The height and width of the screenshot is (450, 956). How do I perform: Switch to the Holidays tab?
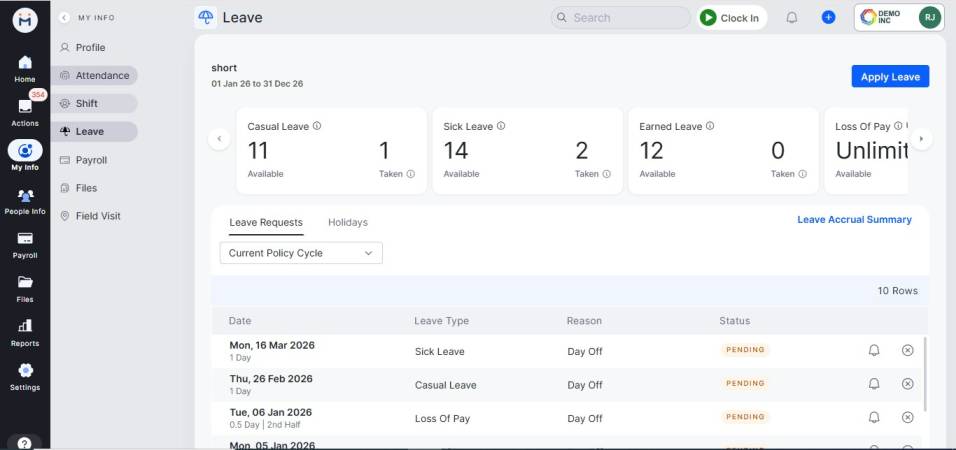348,222
